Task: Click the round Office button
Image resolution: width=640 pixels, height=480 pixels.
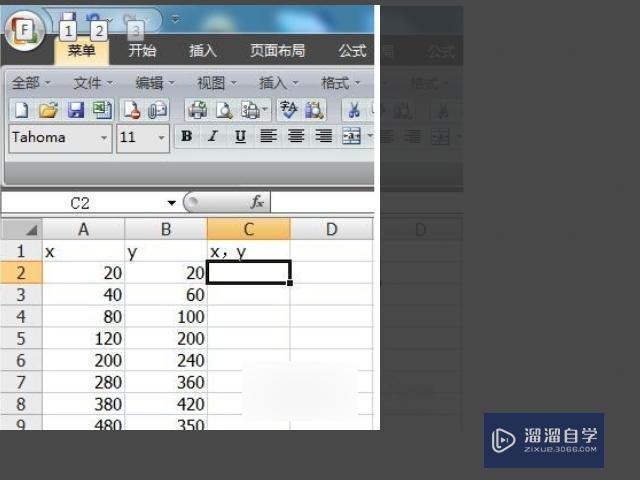Action: point(24,31)
